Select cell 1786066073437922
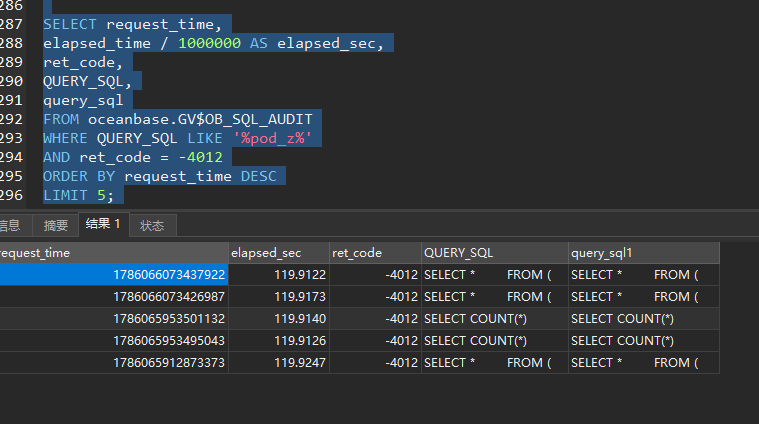Viewport: 759px width, 424px height. [x=114, y=274]
